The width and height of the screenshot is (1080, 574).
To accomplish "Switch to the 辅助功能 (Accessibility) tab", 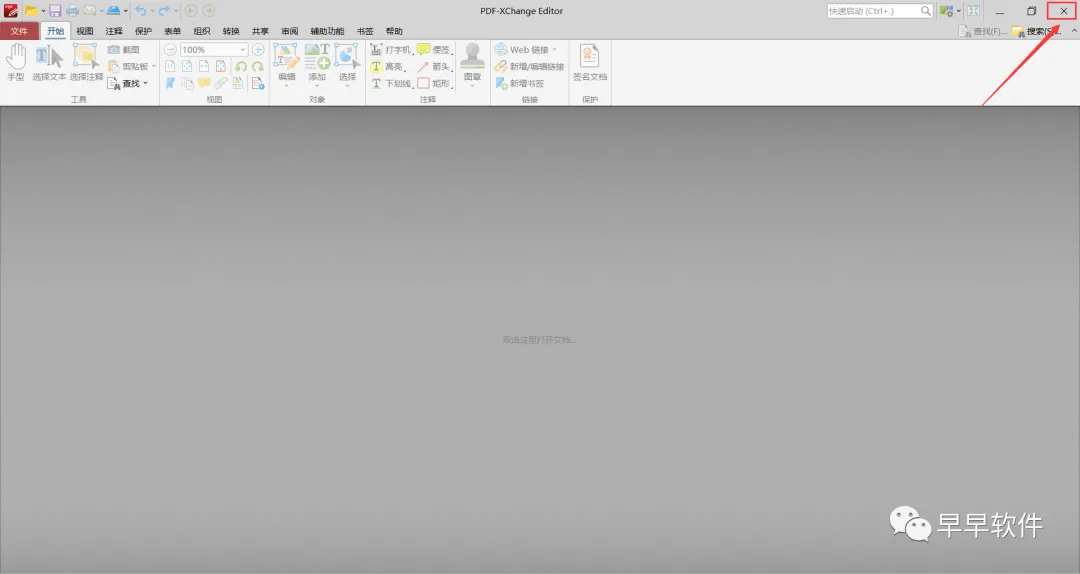I will coord(327,31).
